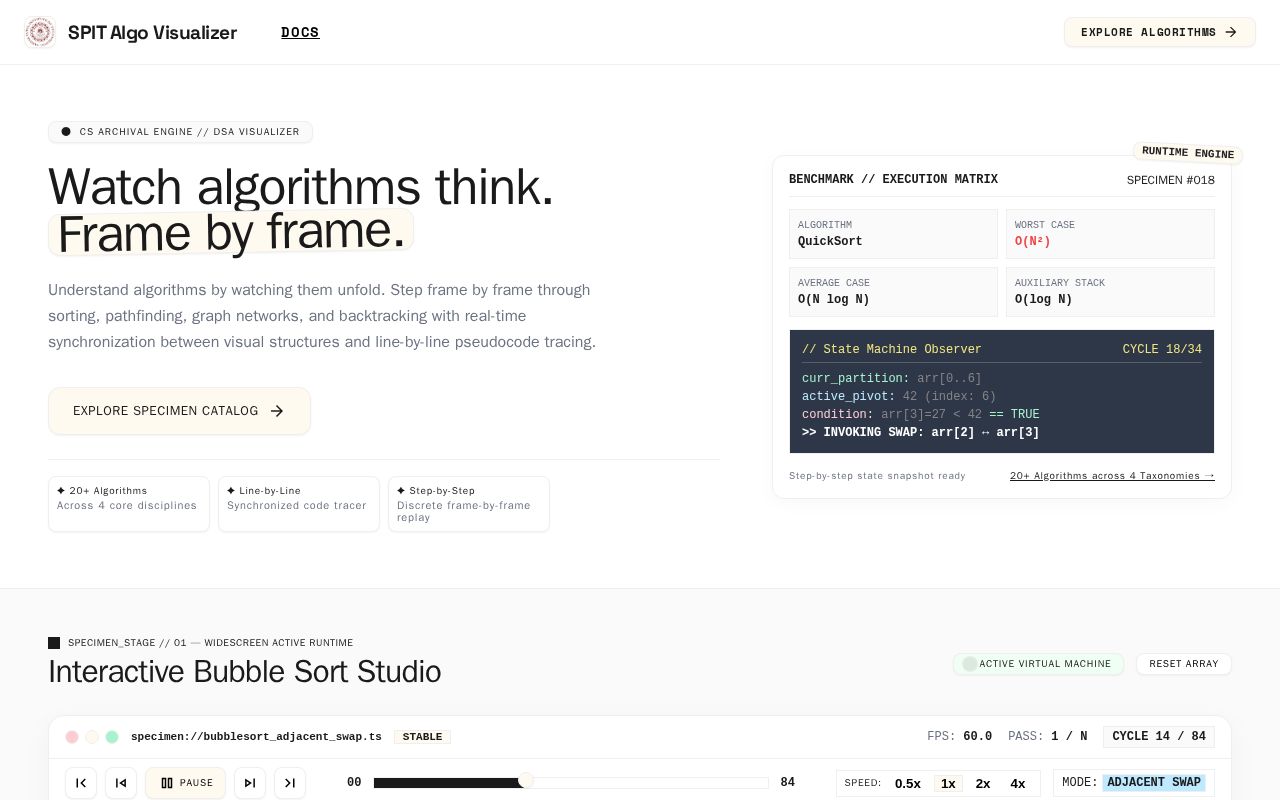Follow the 20+ Algorithms across 4 Taxonomies link
This screenshot has width=1280, height=800.
1112,476
